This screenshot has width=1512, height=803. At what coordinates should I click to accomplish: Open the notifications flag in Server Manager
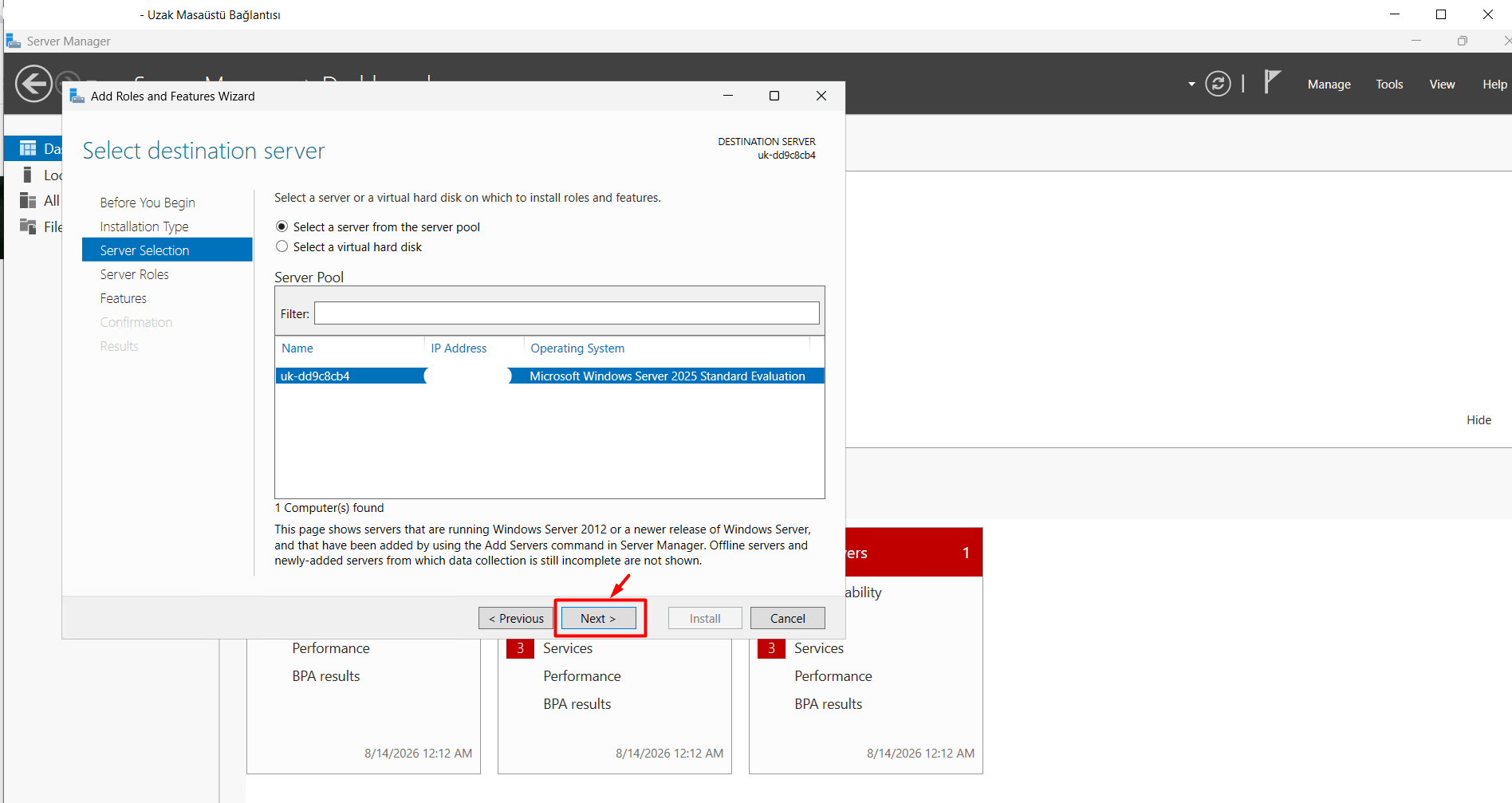1272,82
